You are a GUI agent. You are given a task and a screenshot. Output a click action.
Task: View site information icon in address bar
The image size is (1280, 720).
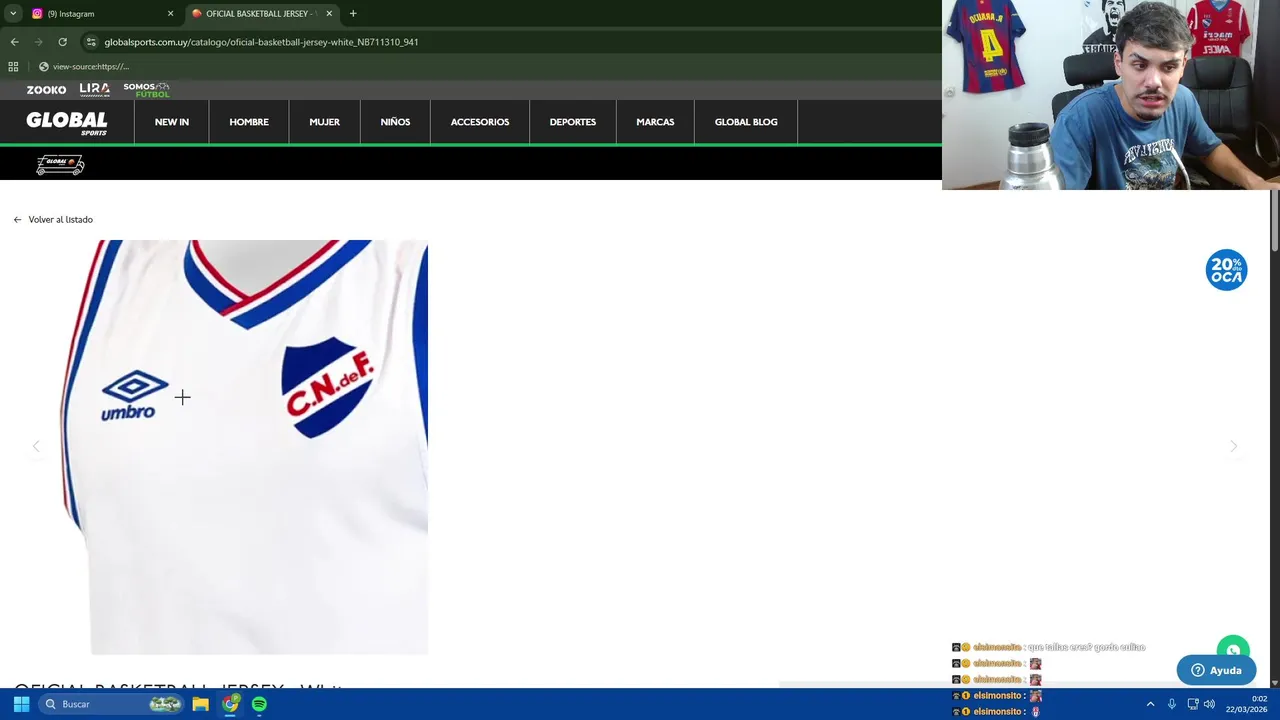pyautogui.click(x=91, y=42)
